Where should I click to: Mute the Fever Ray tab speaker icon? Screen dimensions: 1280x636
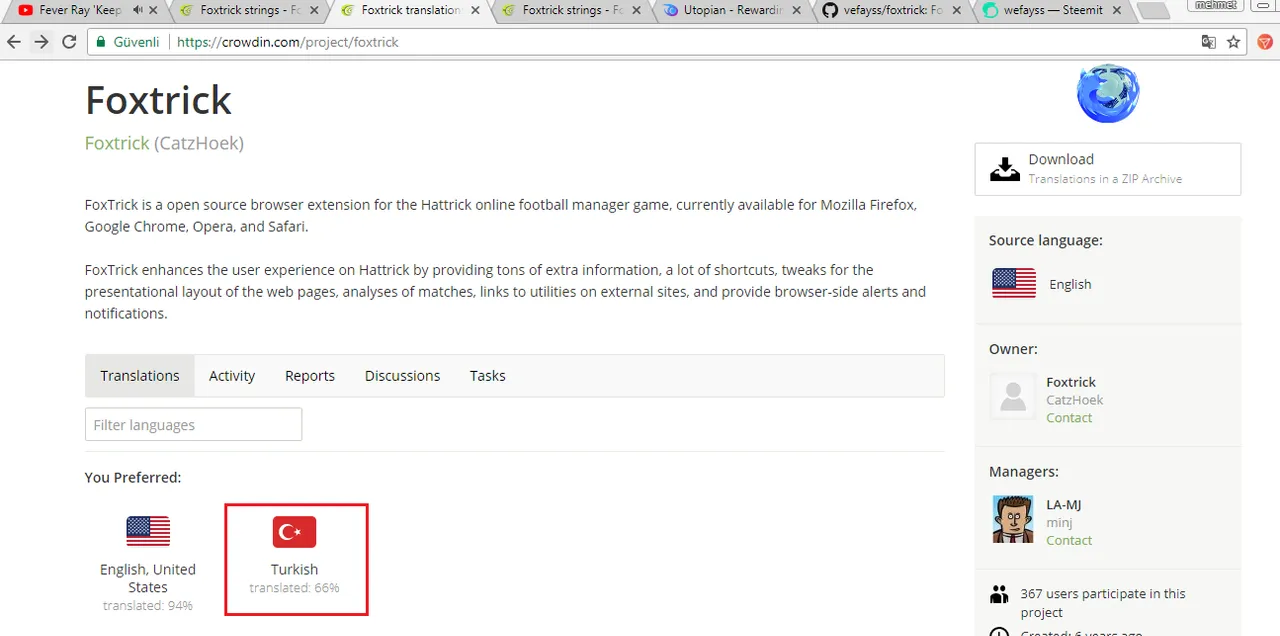point(136,10)
